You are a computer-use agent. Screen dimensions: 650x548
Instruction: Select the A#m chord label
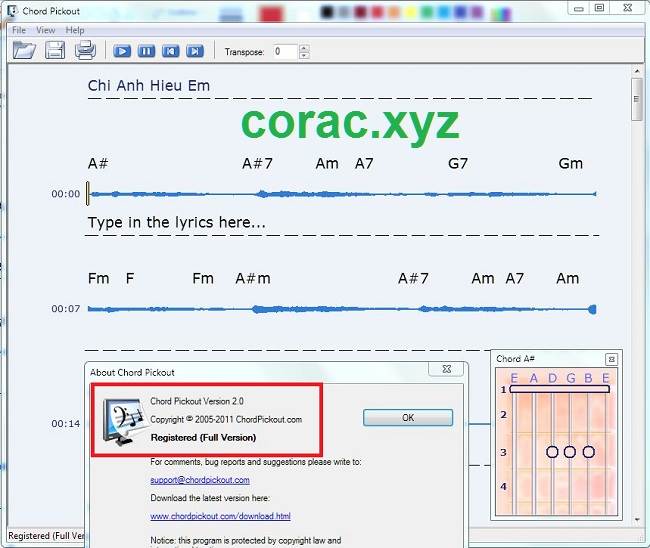pos(253,278)
